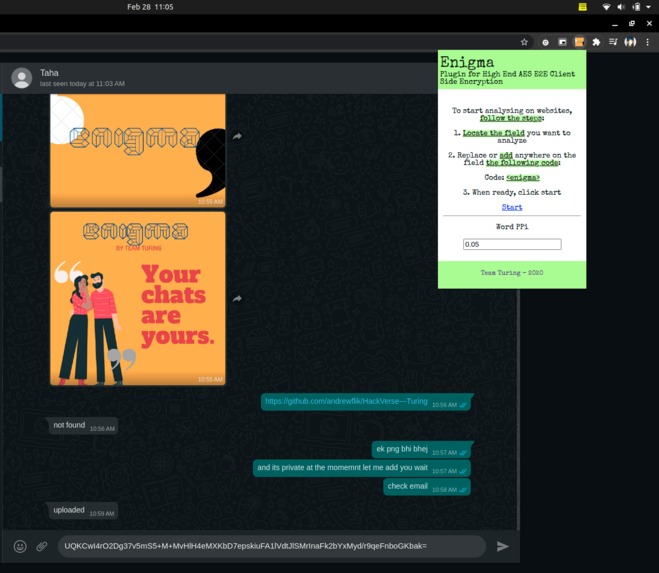Click the 'check email' message
This screenshot has height=573, width=659.
[x=427, y=487]
